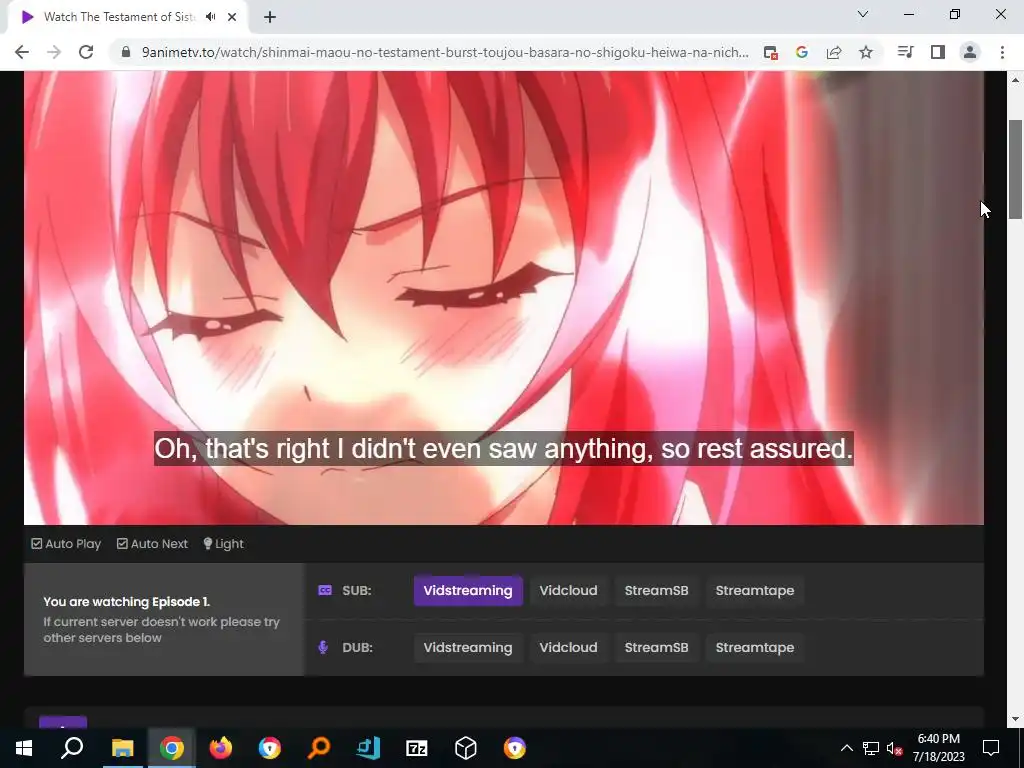The image size is (1024, 768).
Task: Open the media control icon in toolbar
Action: pyautogui.click(x=905, y=52)
